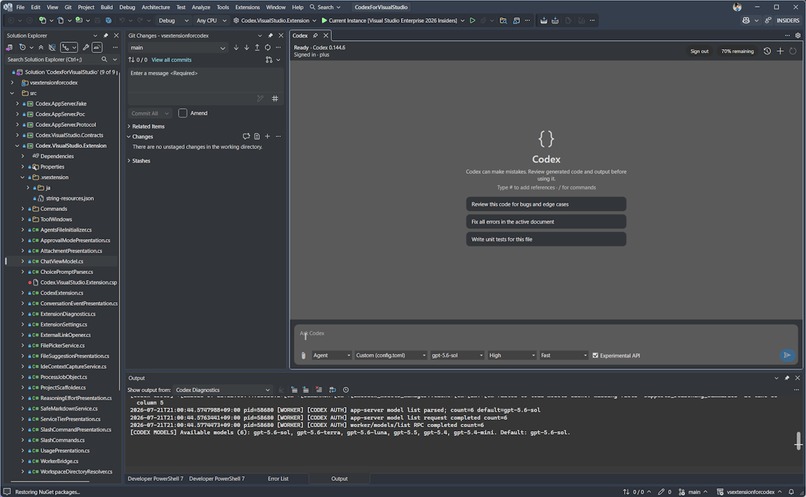Pin the Solution Explorer panel

pyautogui.click(x=106, y=35)
